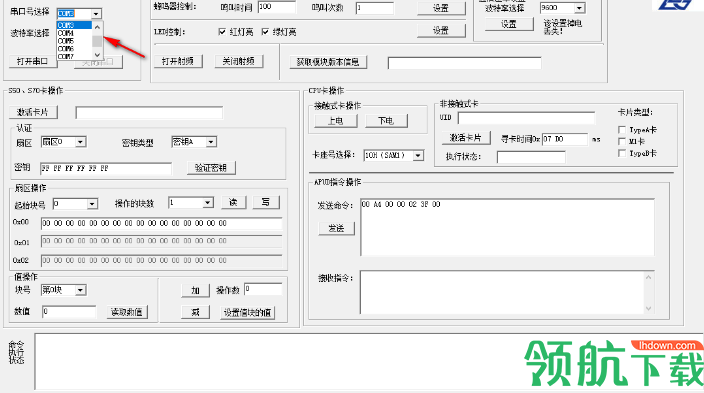Click the 减 button

[x=195, y=312]
